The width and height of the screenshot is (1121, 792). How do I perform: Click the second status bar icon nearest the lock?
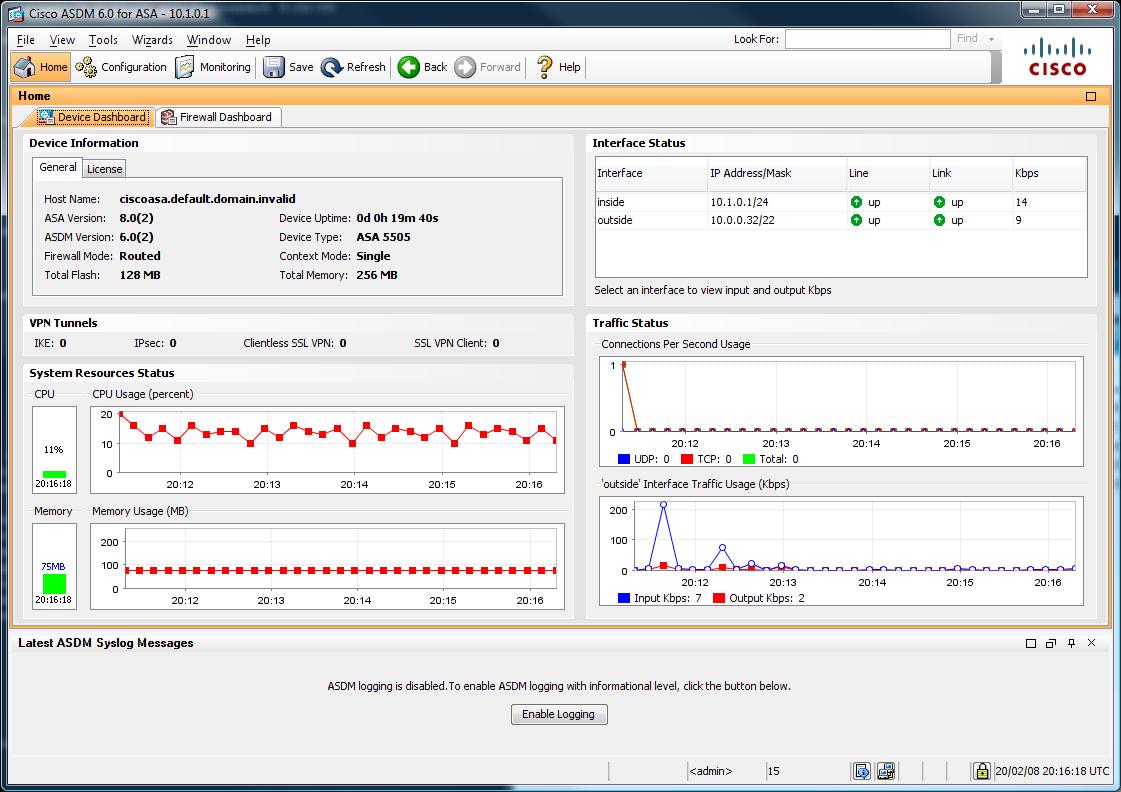click(886, 771)
